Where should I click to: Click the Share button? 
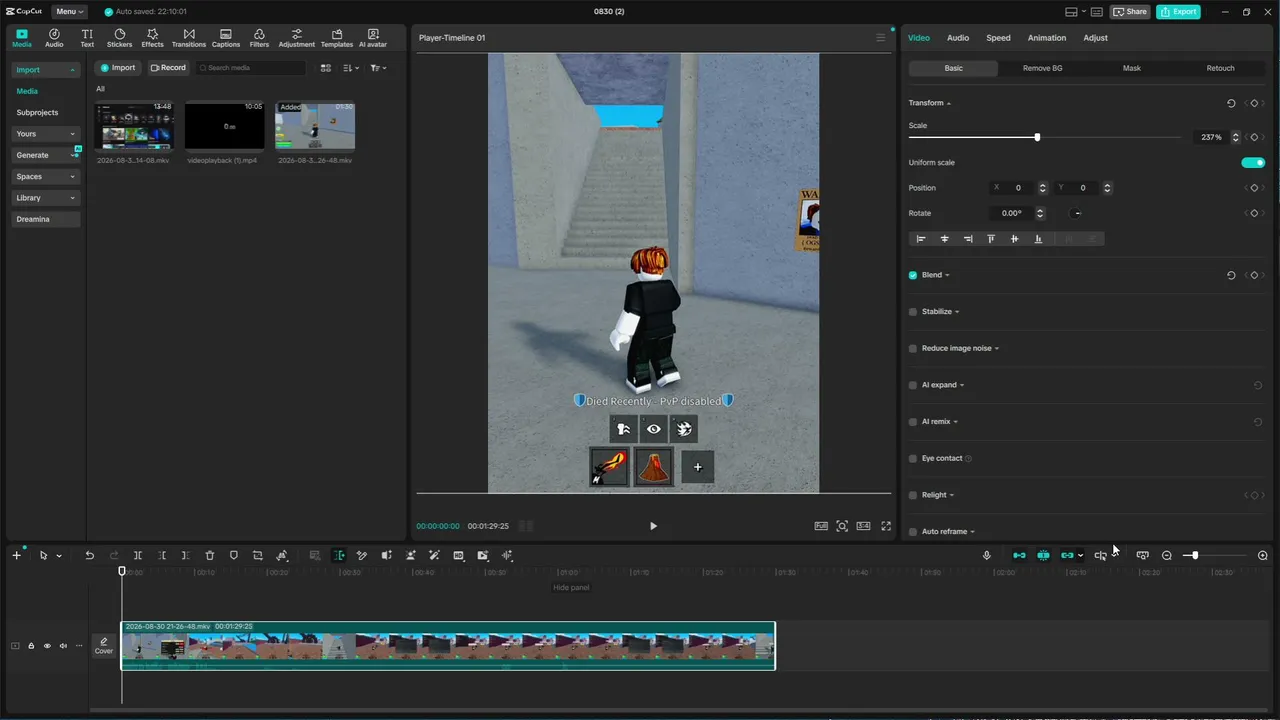click(x=1130, y=12)
